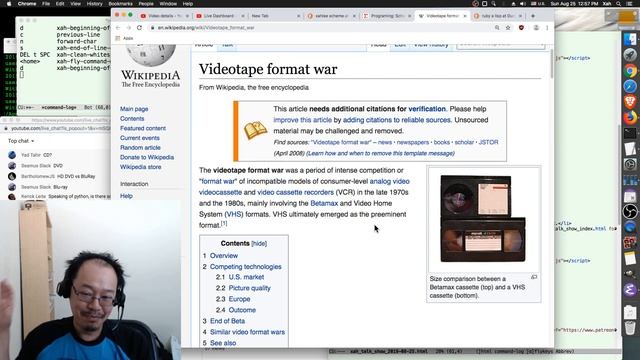Image resolution: width=640 pixels, height=360 pixels.
Task: Open Chrome's three-dot menu
Action: coord(547,28)
